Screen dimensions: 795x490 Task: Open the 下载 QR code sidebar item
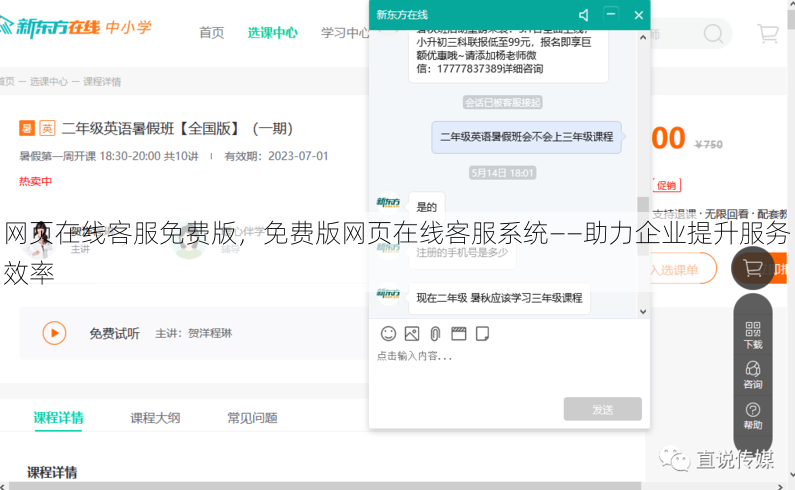[753, 335]
